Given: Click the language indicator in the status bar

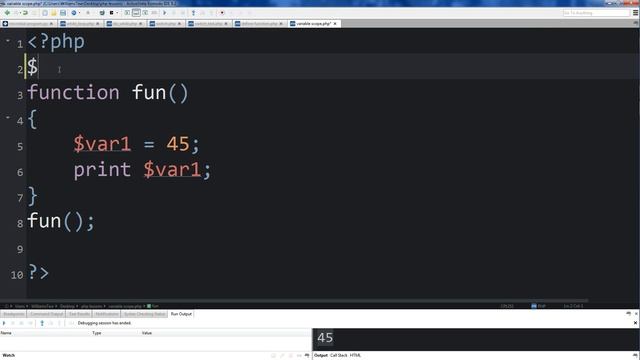Looking at the screenshot, I should point(538,306).
